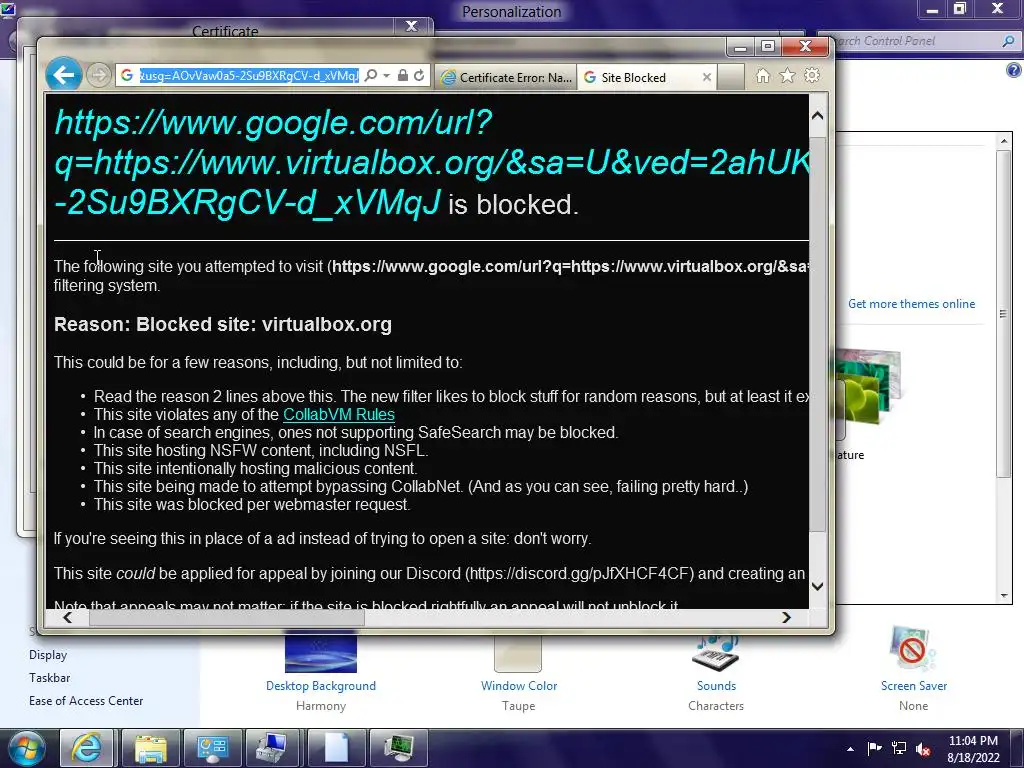Click the large cyan blocked Google URL heading

tap(432, 163)
